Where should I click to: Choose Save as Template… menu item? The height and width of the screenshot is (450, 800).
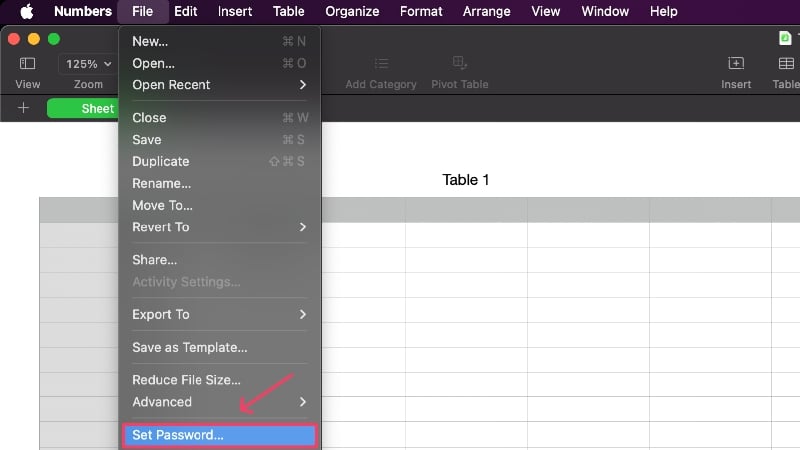219,347
